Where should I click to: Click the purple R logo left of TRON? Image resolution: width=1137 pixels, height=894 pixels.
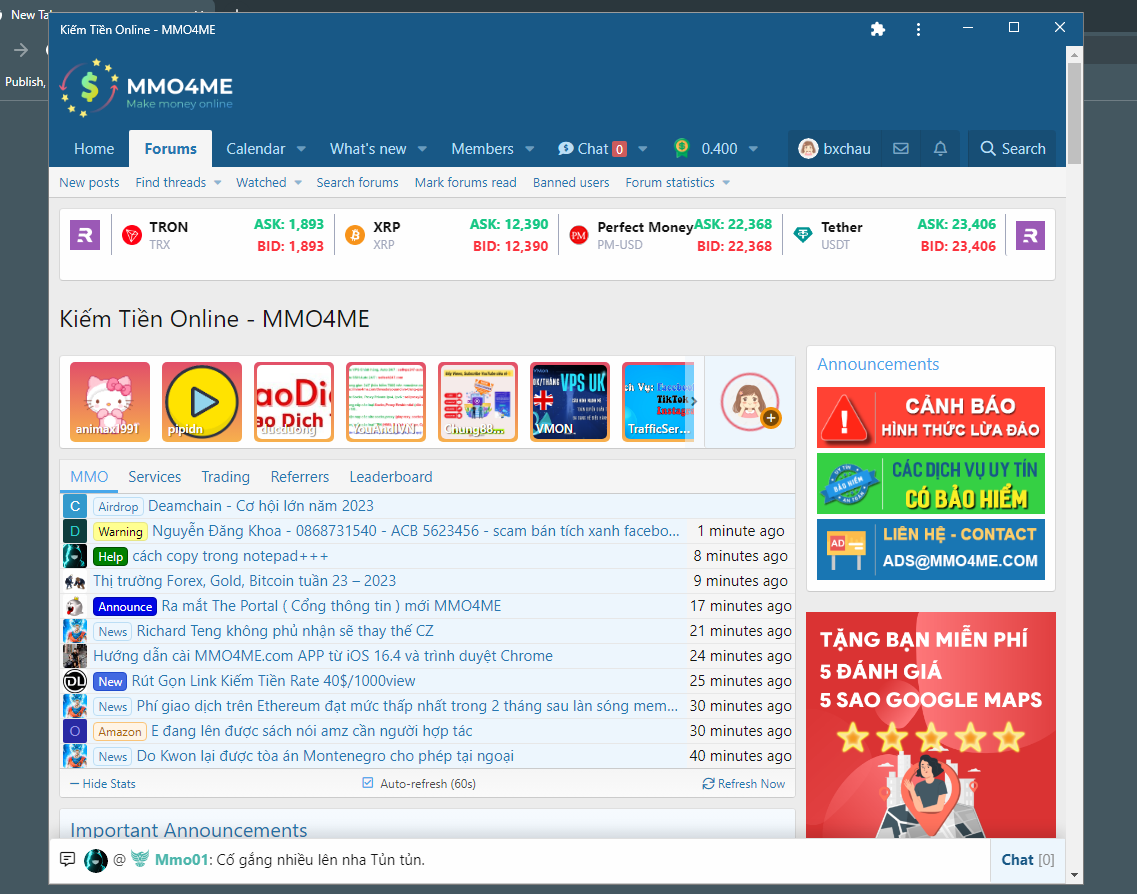click(85, 236)
